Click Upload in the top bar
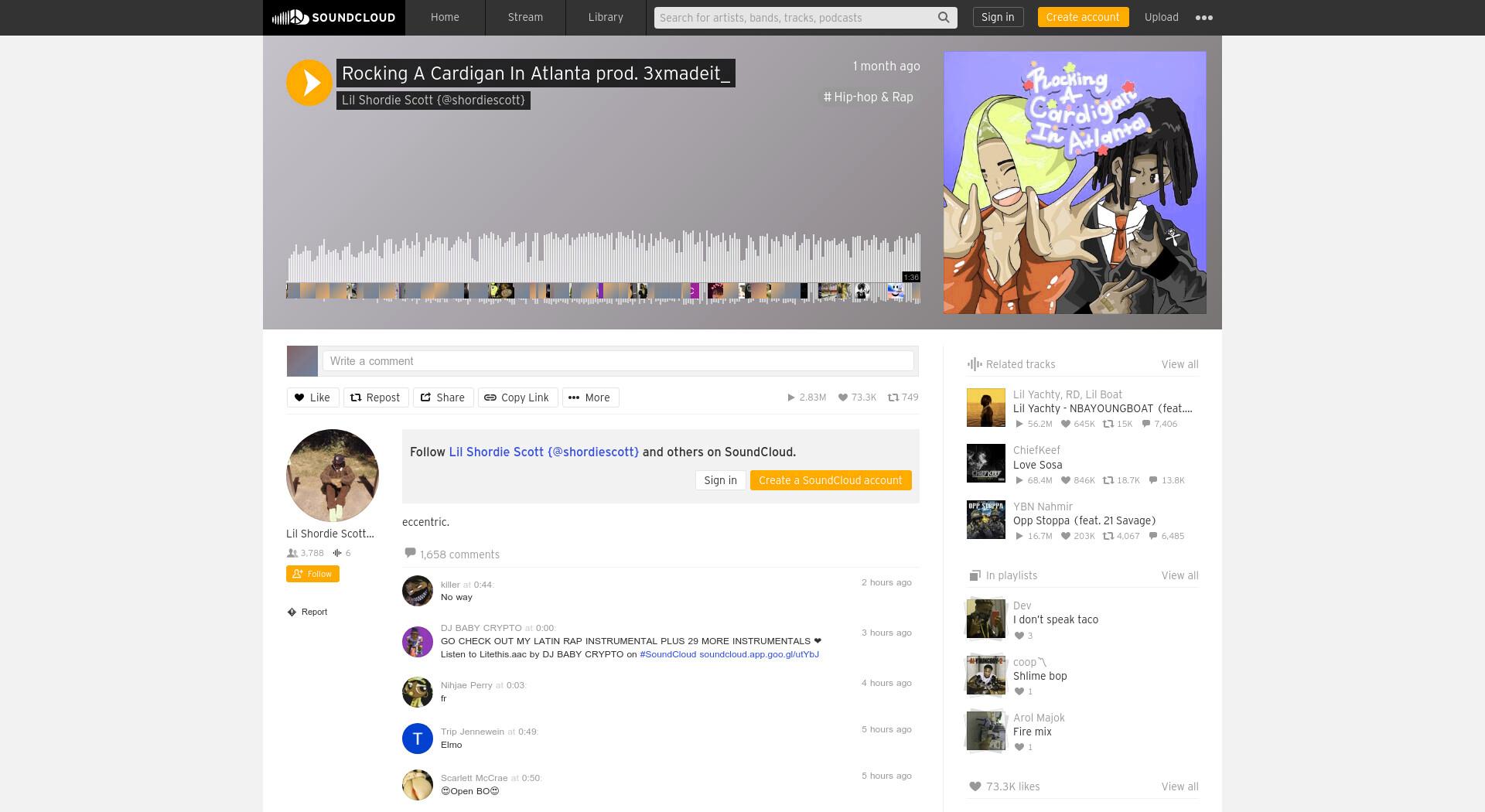Screen dimensions: 1485x812 point(1161,17)
